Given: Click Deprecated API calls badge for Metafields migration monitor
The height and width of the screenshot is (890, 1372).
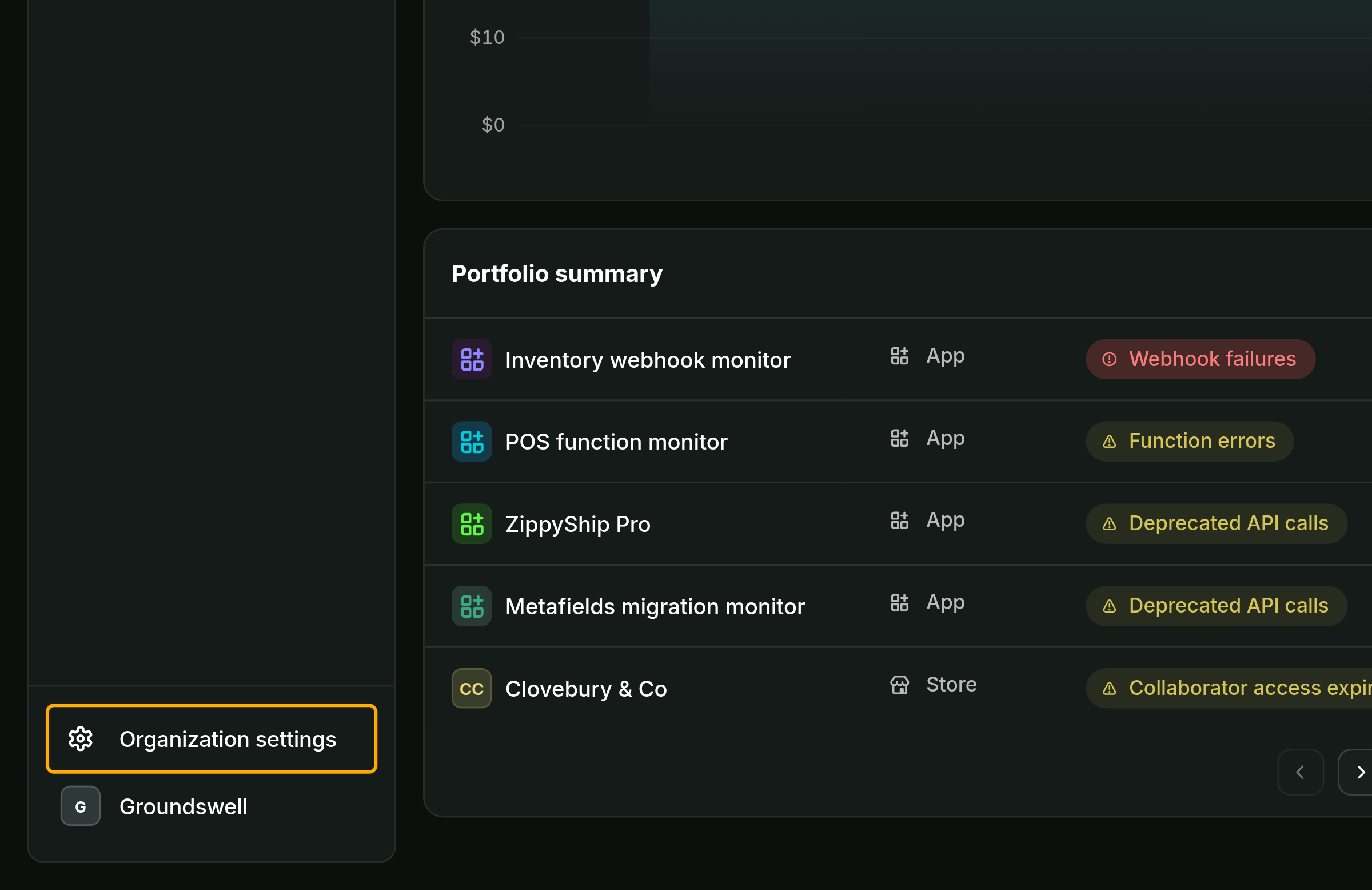Looking at the screenshot, I should click(1217, 607).
